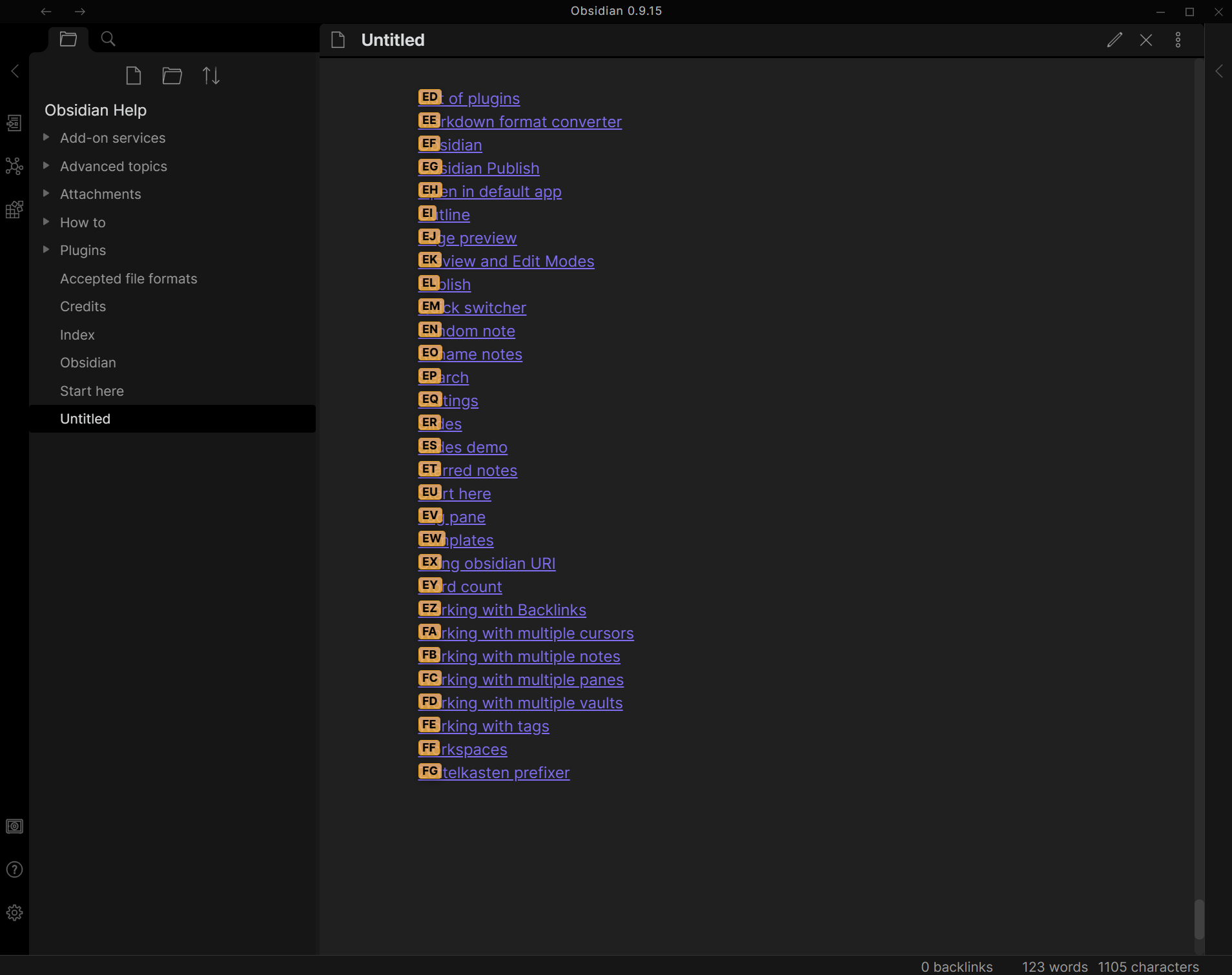Click the 0 backlinks status item
The image size is (1232, 975).
pos(956,967)
